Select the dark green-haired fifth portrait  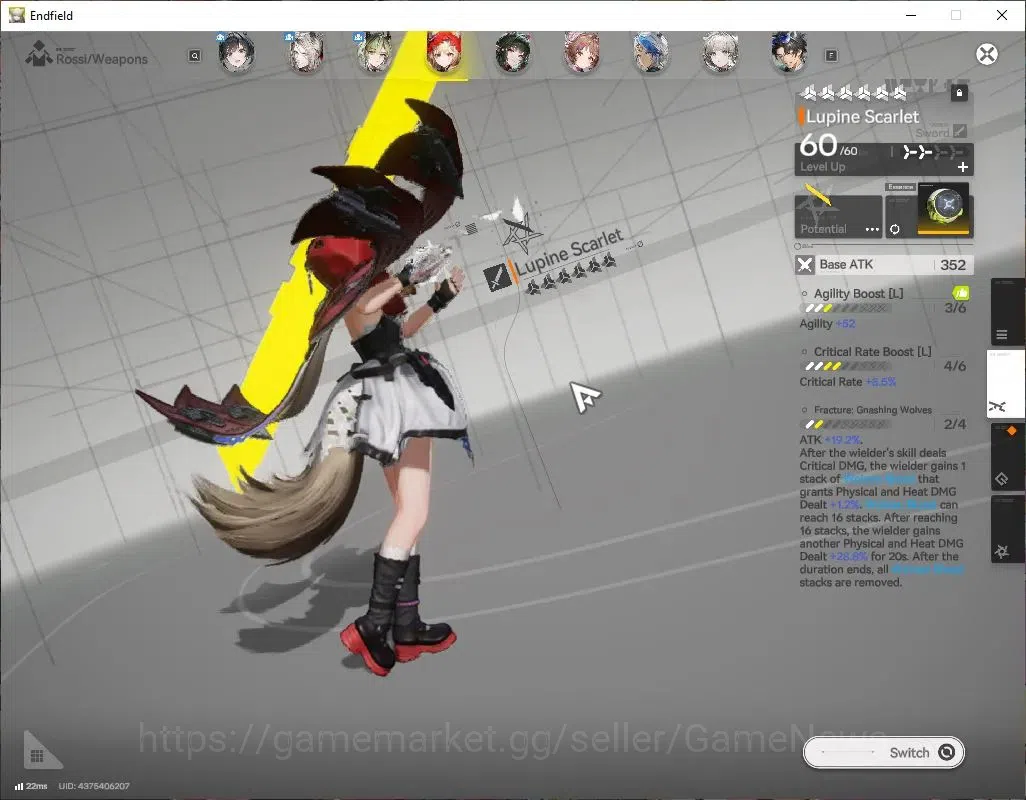pyautogui.click(x=513, y=53)
